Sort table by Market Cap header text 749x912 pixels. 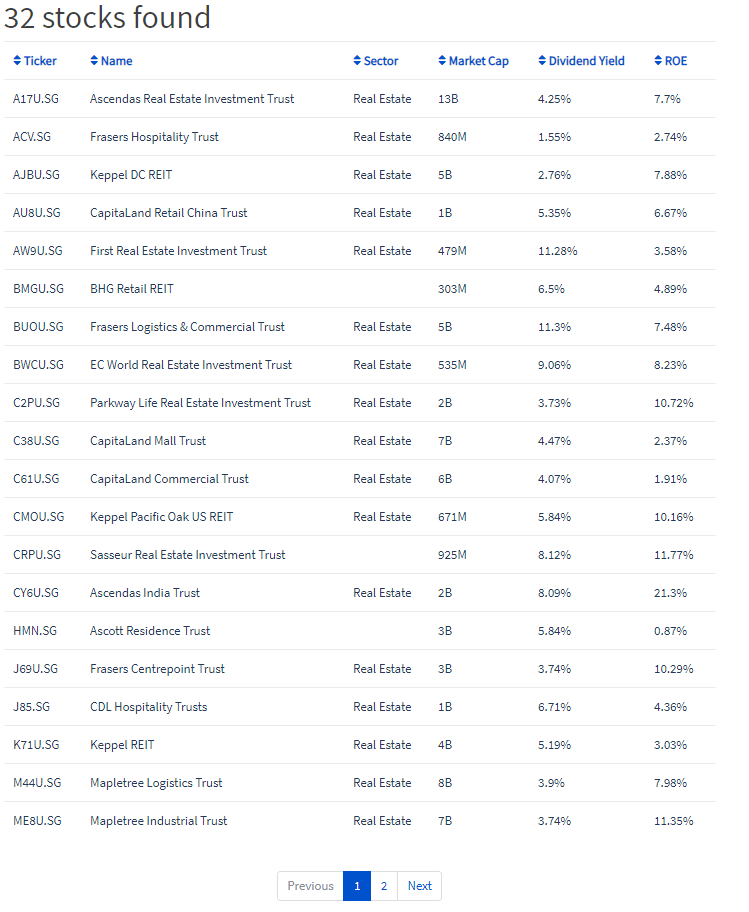point(479,61)
